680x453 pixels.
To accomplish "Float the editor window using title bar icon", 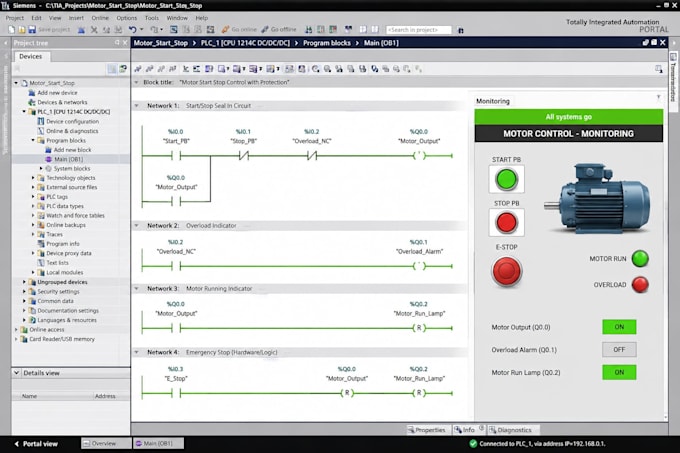I will pos(645,42).
